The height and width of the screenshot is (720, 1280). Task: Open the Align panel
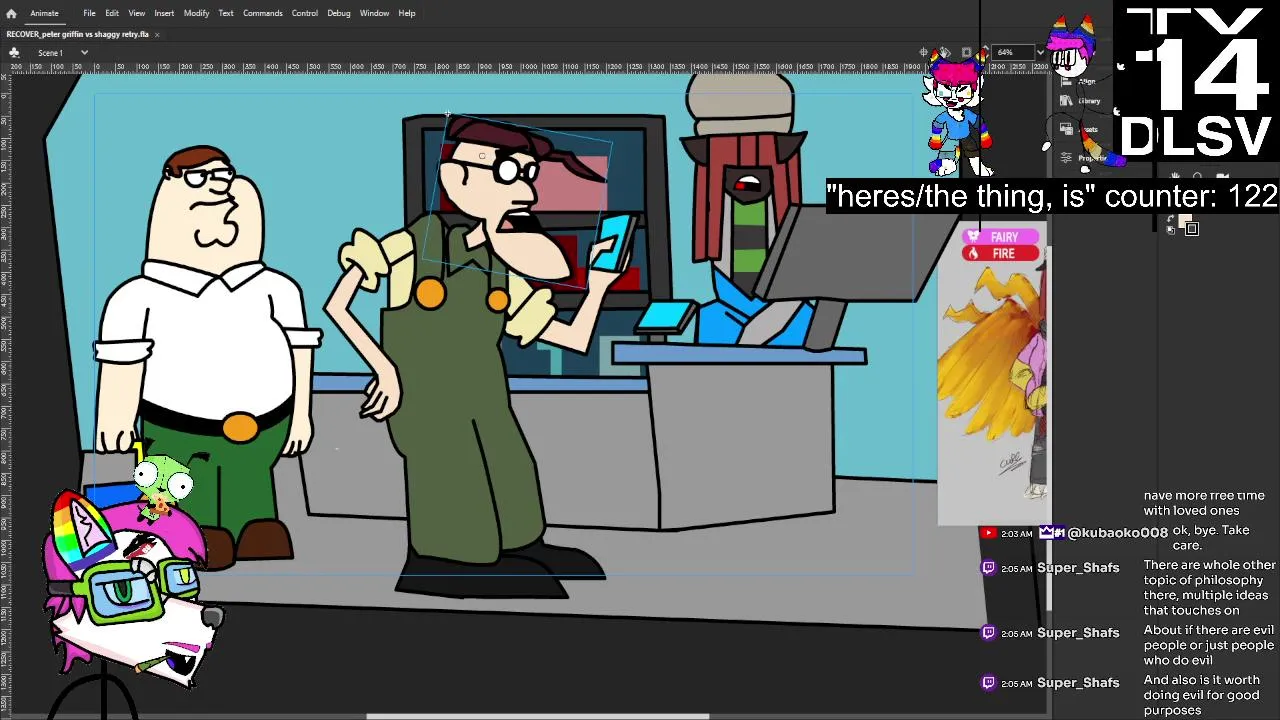tap(1082, 81)
